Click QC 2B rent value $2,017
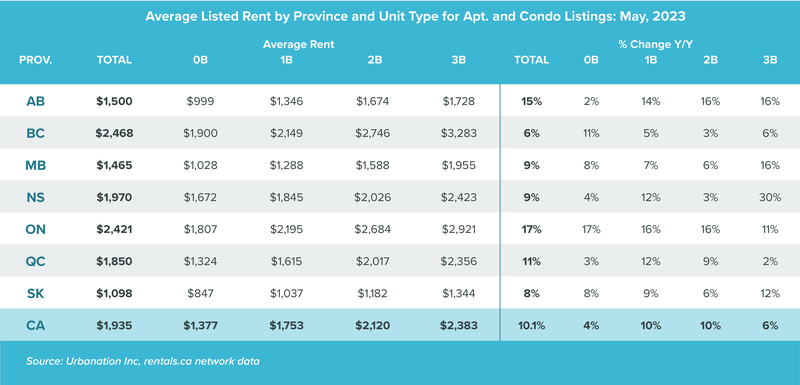Screen dimensions: 800x385 point(373,262)
